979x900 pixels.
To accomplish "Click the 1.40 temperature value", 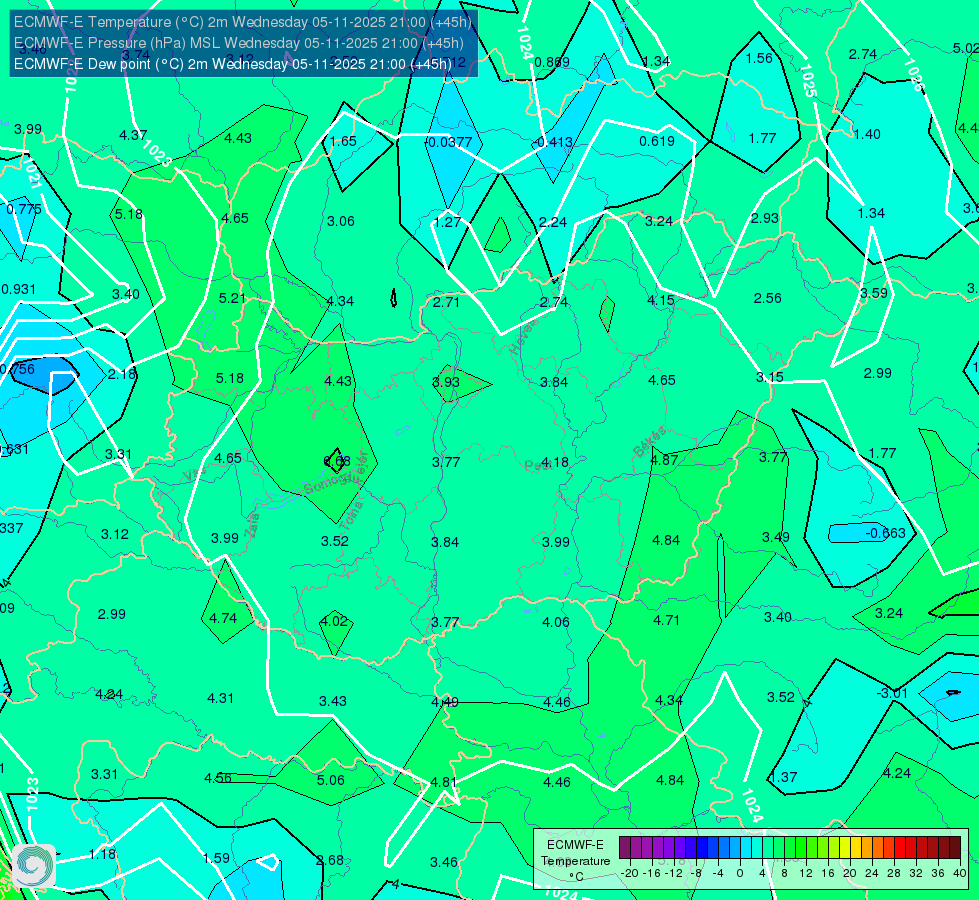I will click(867, 134).
